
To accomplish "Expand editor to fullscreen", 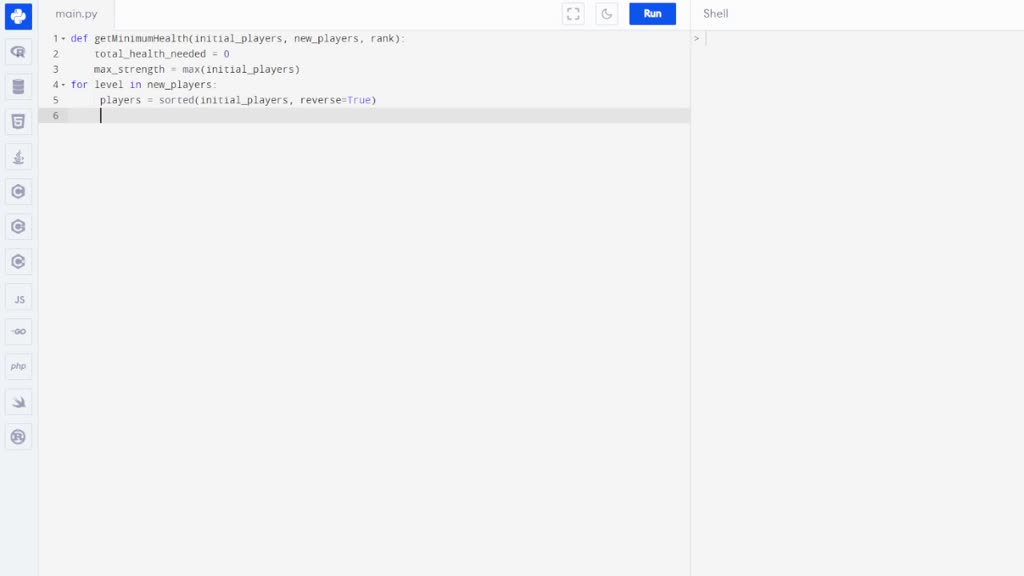I will tap(573, 14).
